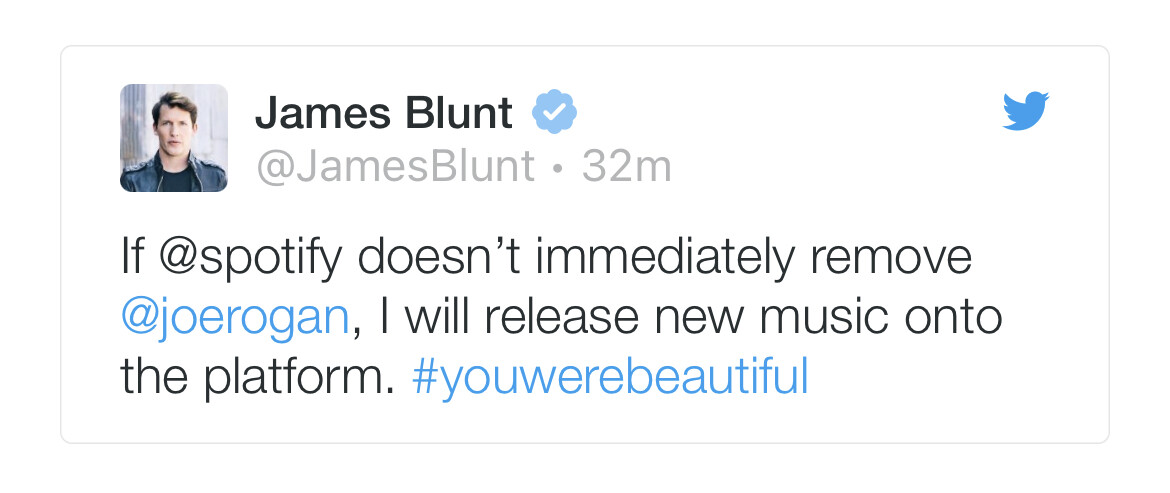Open the James Blunt display name
Image resolution: width=1170 pixels, height=493 pixels.
tap(383, 113)
